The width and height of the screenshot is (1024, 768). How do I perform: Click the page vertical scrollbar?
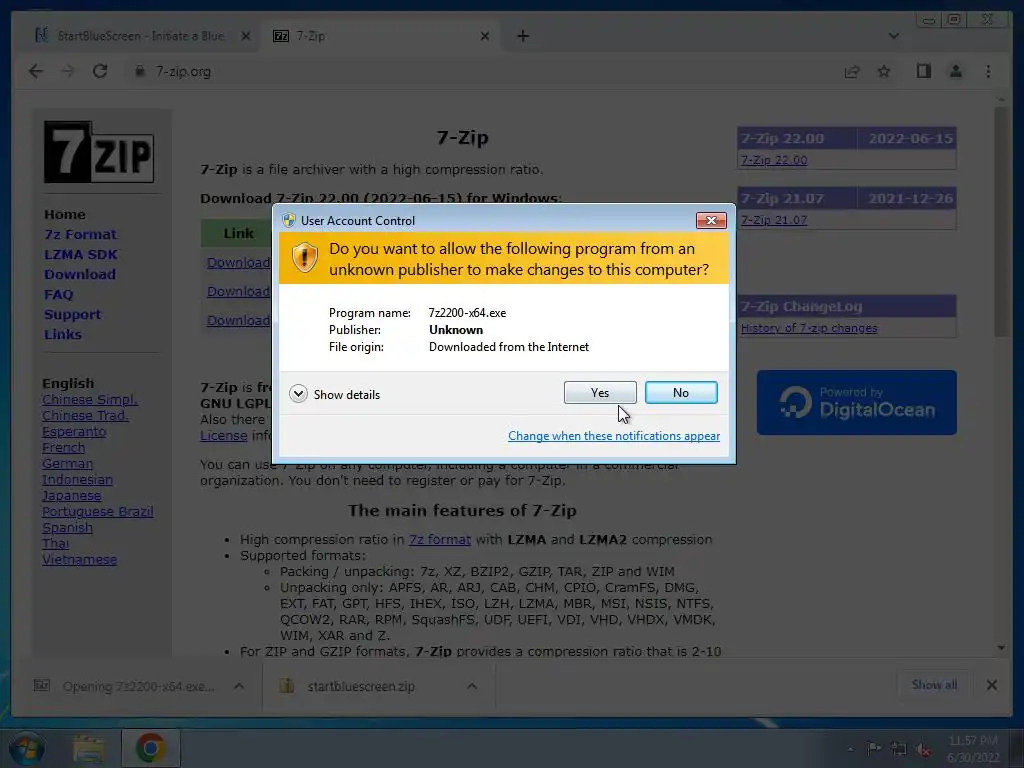(x=1002, y=222)
